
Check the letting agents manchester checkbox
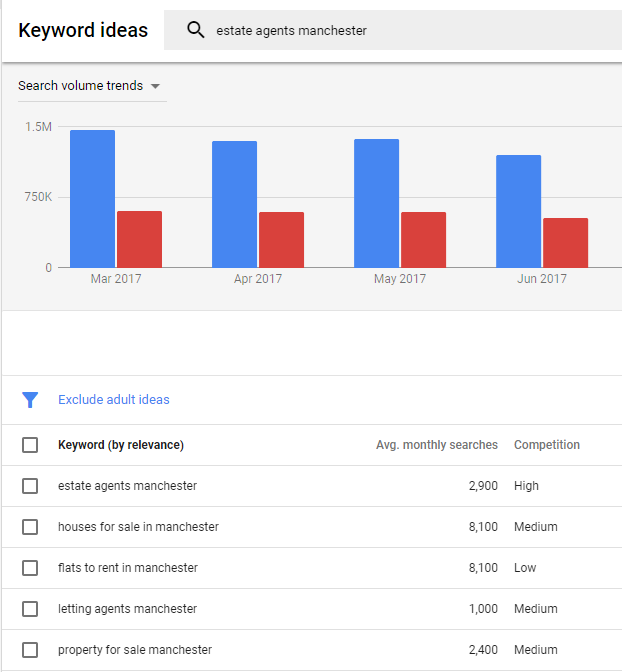coord(30,609)
